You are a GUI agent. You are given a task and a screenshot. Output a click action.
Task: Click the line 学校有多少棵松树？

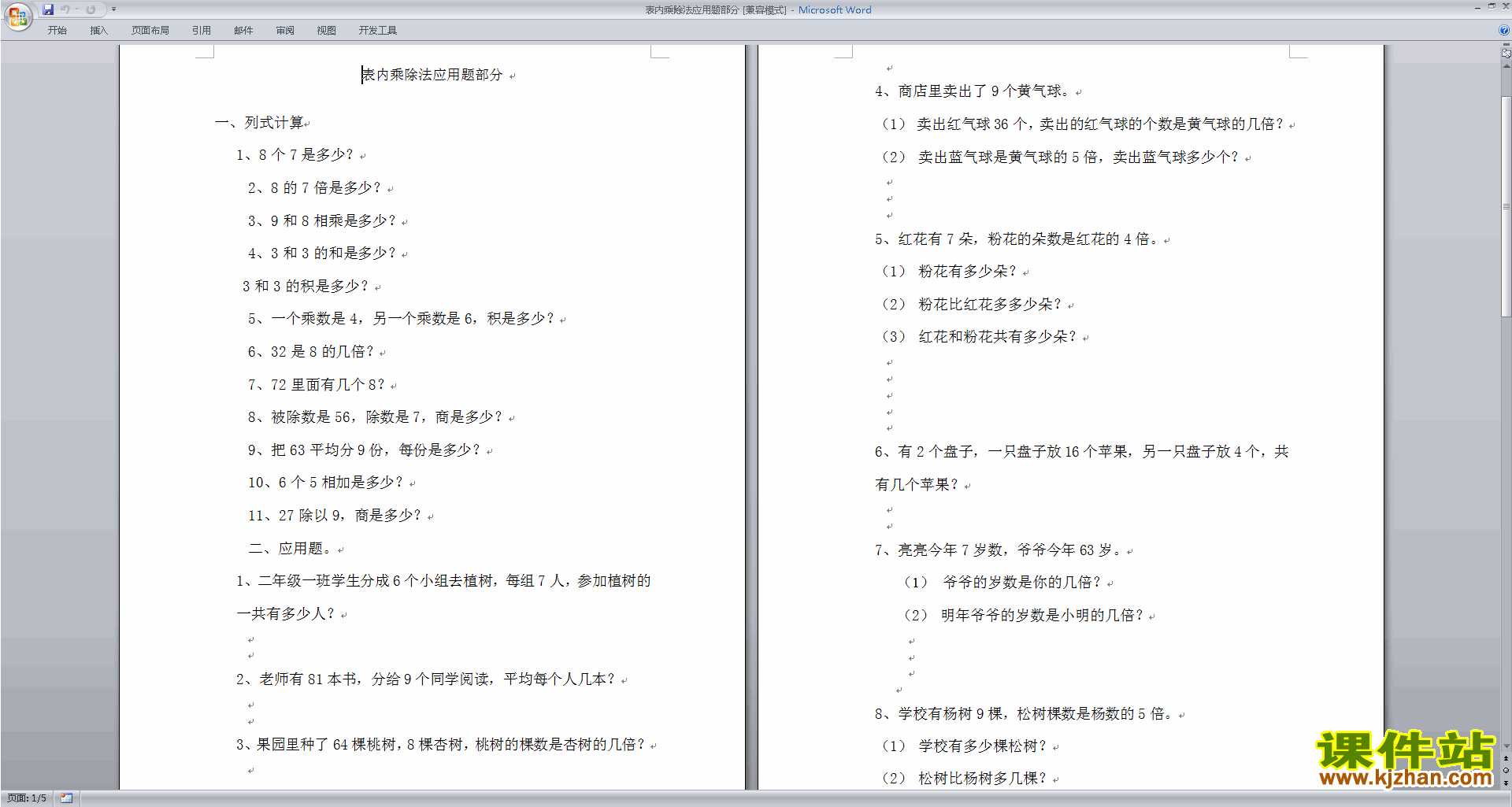coord(965,746)
